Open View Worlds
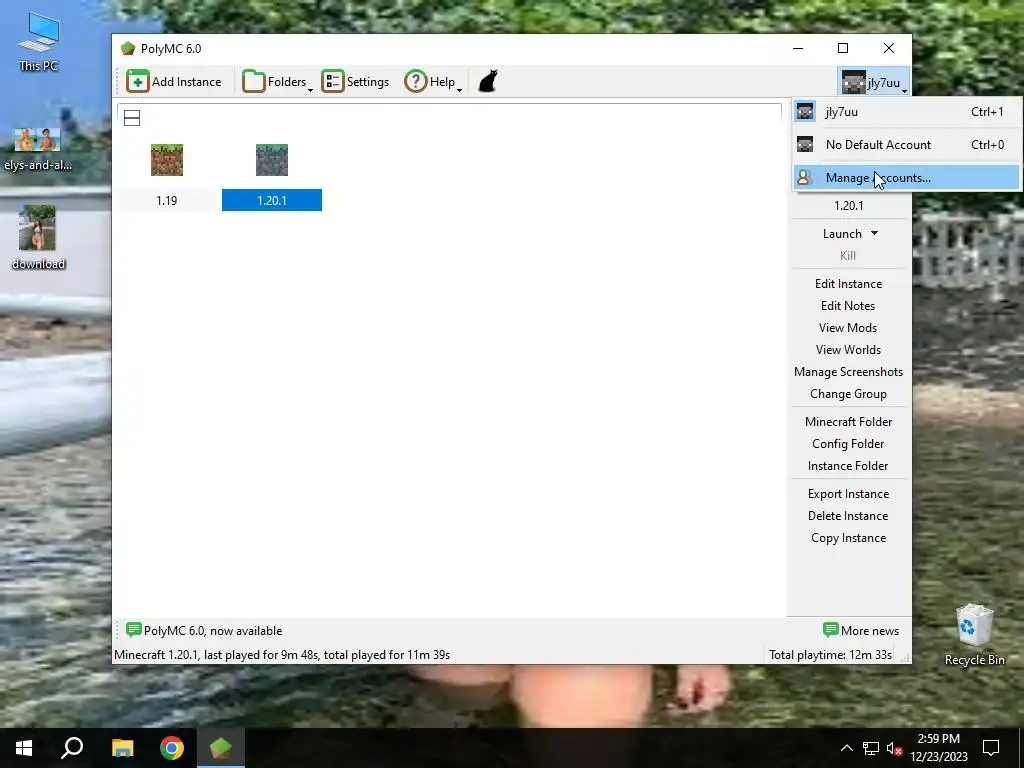The width and height of the screenshot is (1024, 768). coord(848,350)
